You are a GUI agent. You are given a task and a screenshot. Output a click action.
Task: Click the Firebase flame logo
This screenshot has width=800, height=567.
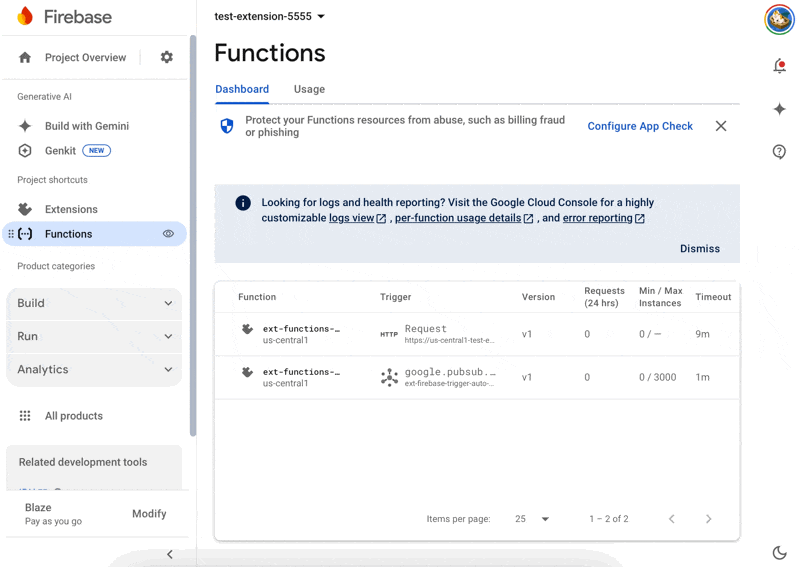(x=25, y=16)
